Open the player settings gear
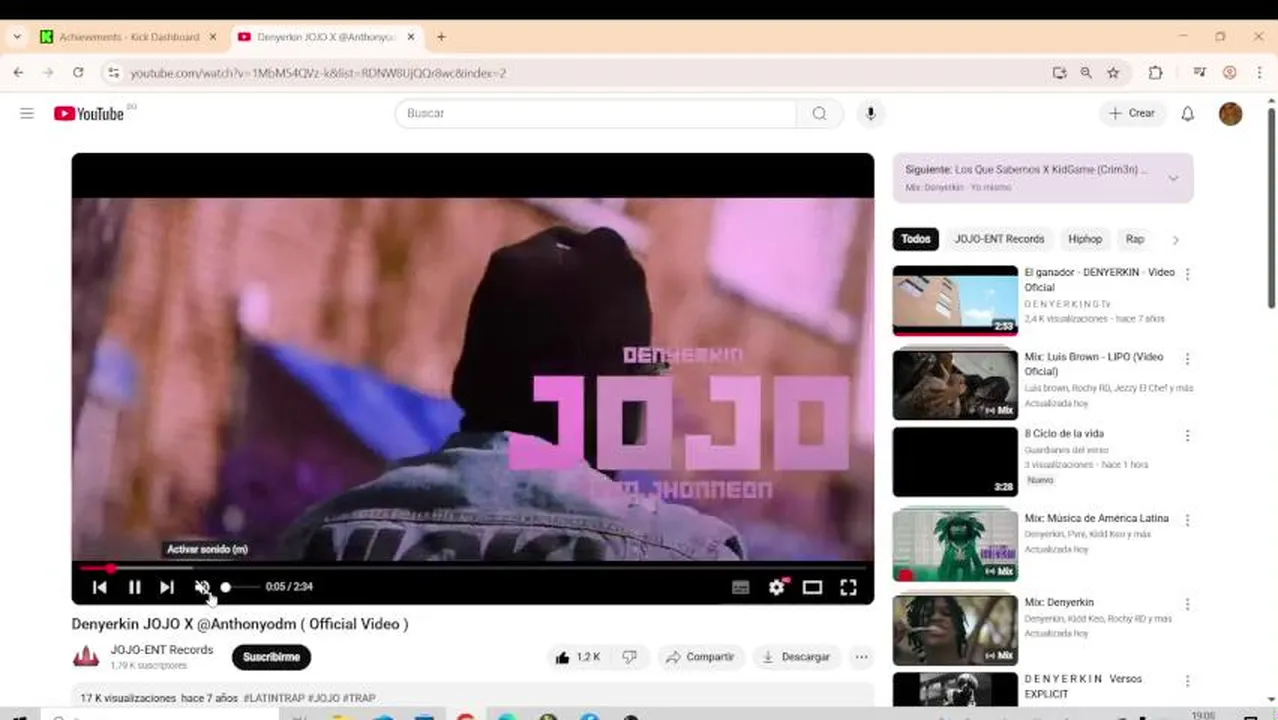This screenshot has height=720, width=1278. [777, 588]
